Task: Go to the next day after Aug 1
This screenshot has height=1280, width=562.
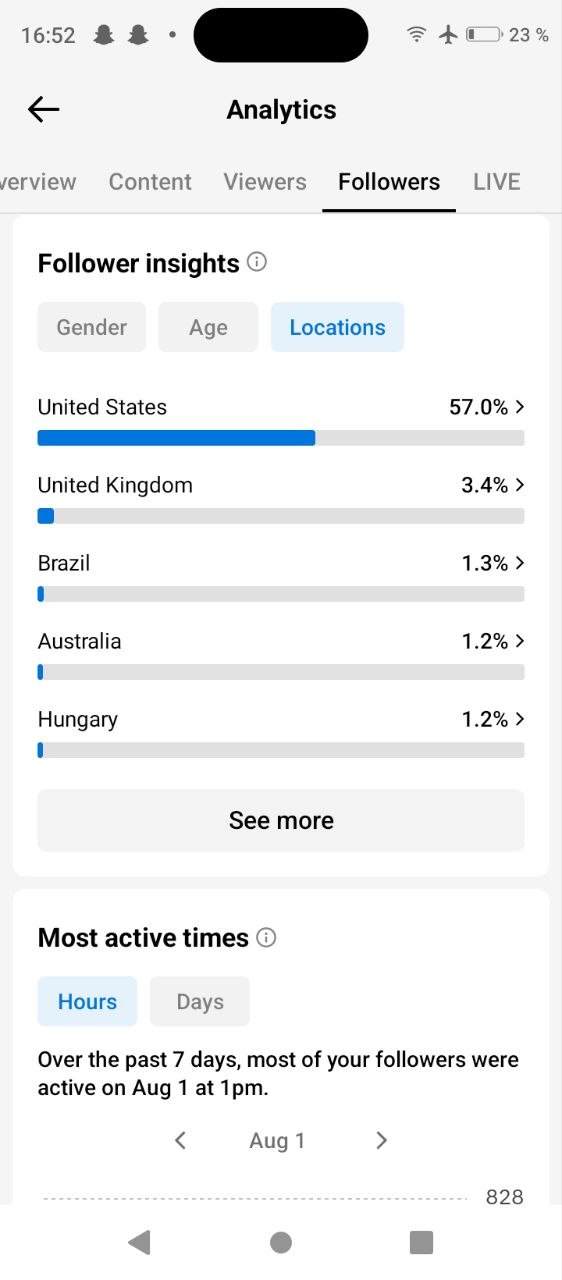Action: tap(381, 1140)
